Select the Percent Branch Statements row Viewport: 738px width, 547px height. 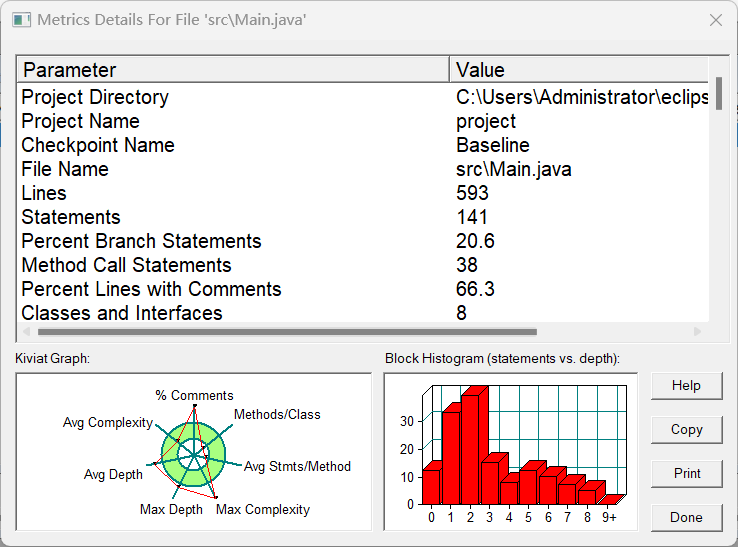pos(362,241)
